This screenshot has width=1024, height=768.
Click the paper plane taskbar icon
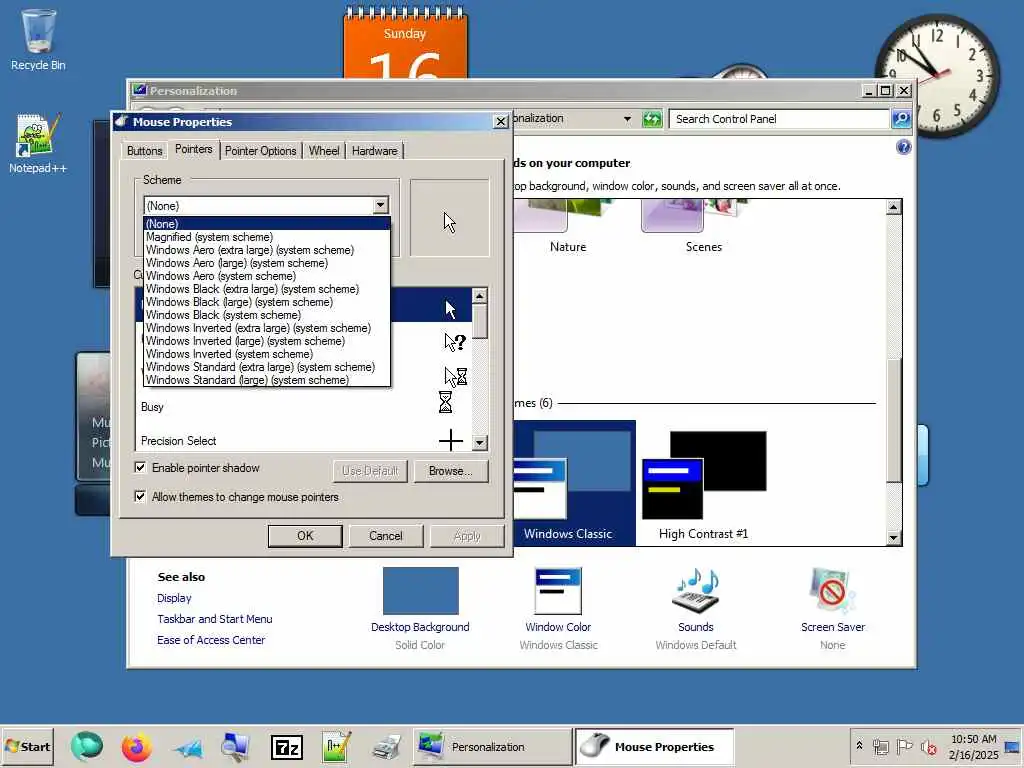click(187, 748)
